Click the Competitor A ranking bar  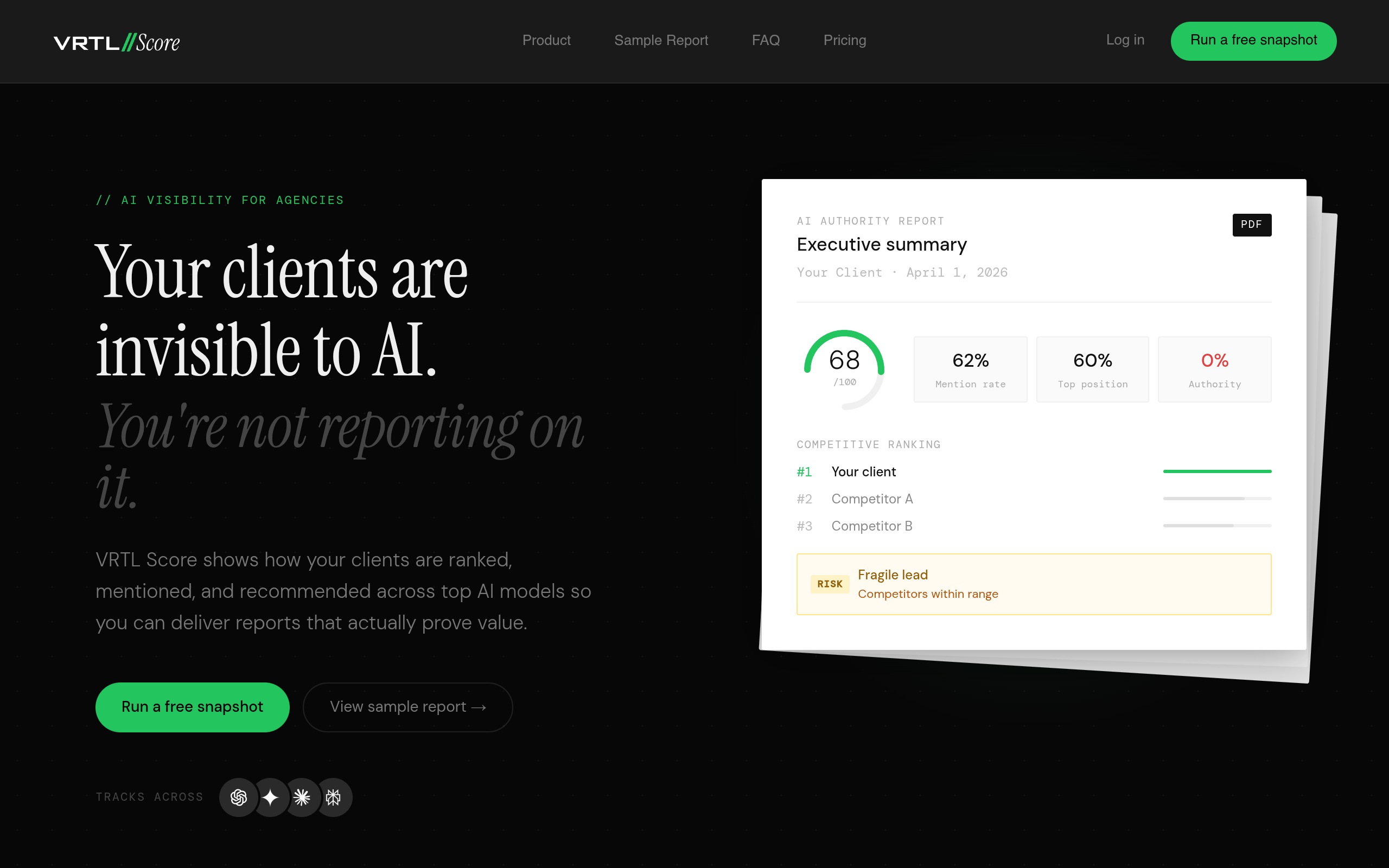click(1217, 499)
